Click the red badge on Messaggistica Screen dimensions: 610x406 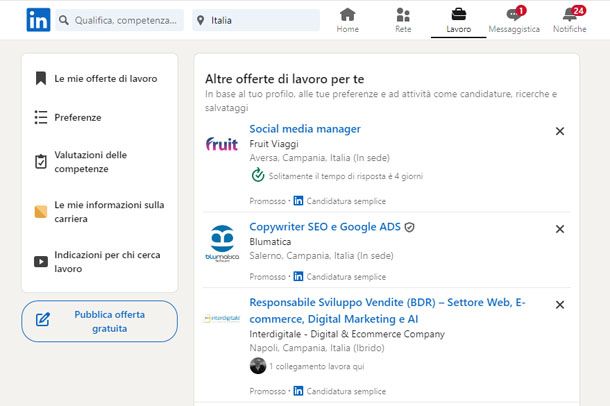(521, 10)
